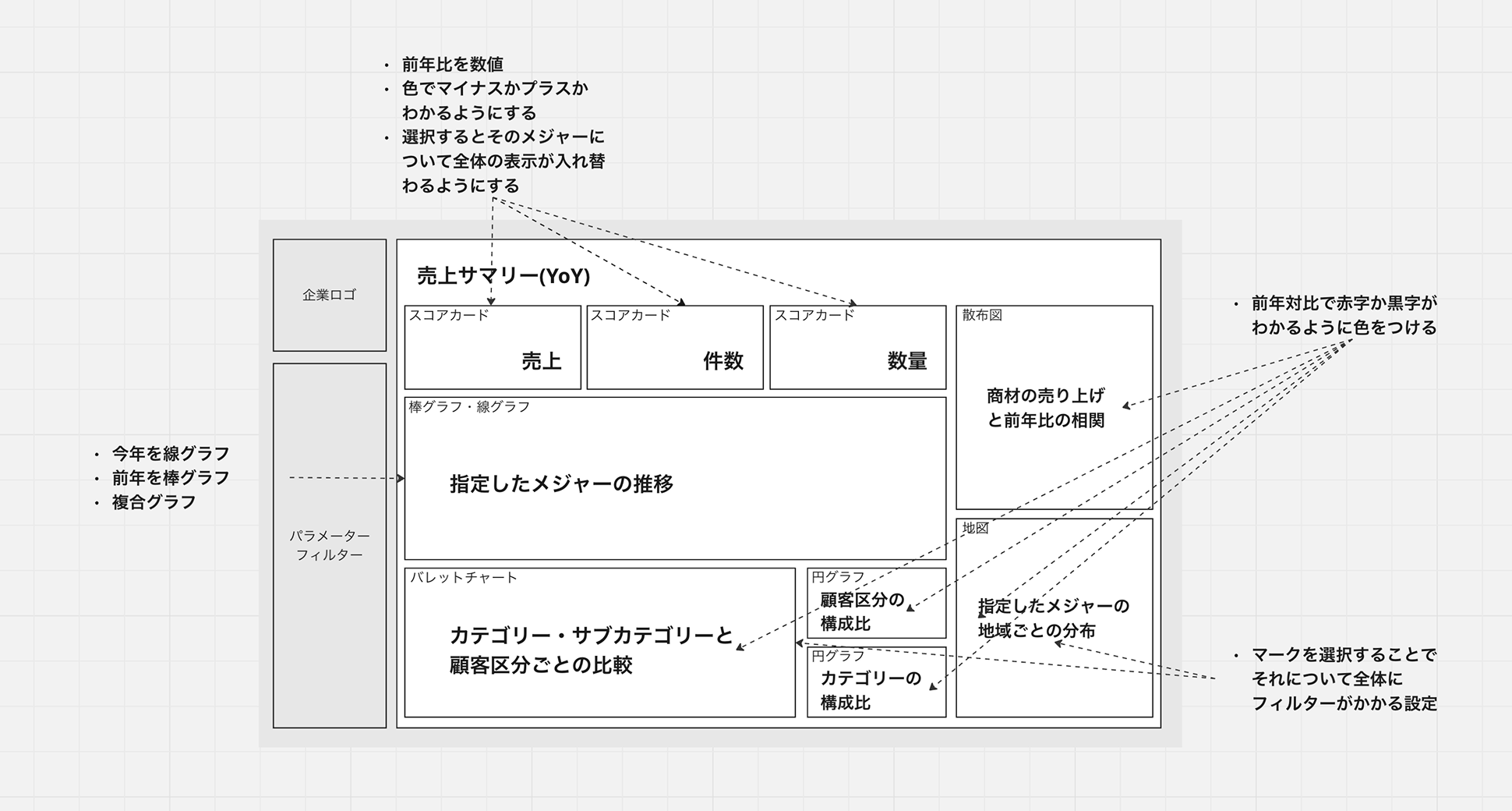Click カテゴリー・サブカテゴリーと顧客区分ごとの比較 text

pyautogui.click(x=592, y=650)
